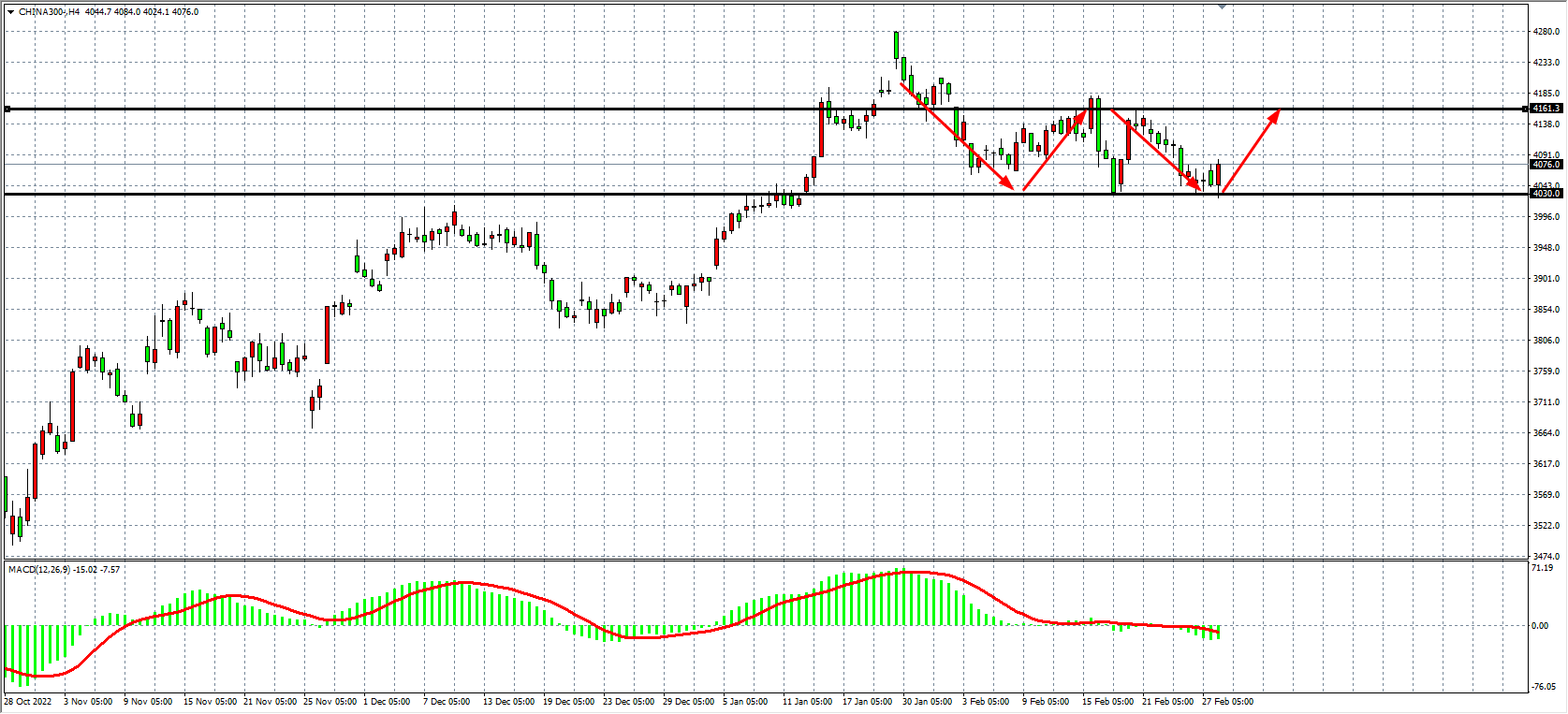Image resolution: width=1568 pixels, height=714 pixels.
Task: Click the 4280.0 price scale value
Action: [1546, 32]
